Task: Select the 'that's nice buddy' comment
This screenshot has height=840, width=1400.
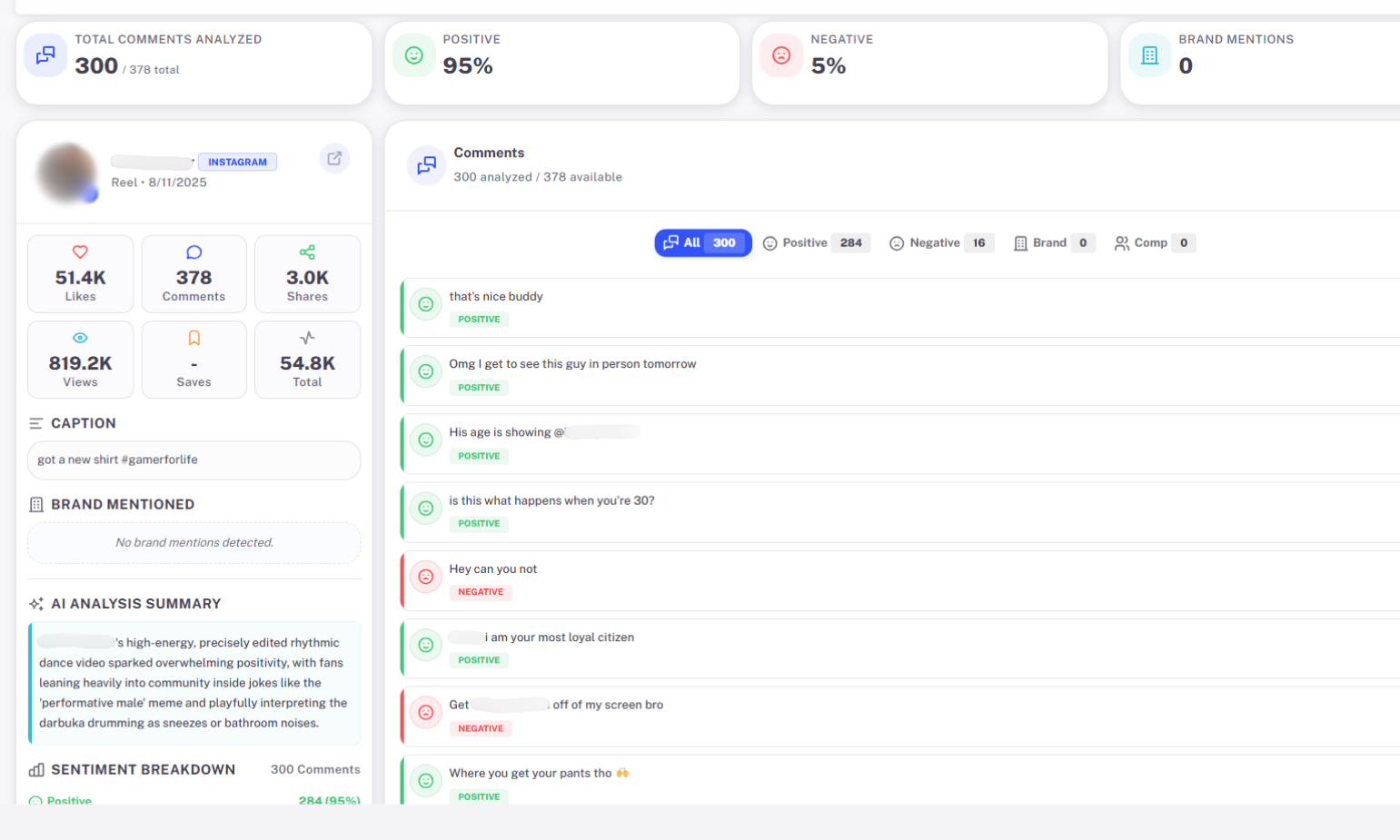Action: (496, 297)
